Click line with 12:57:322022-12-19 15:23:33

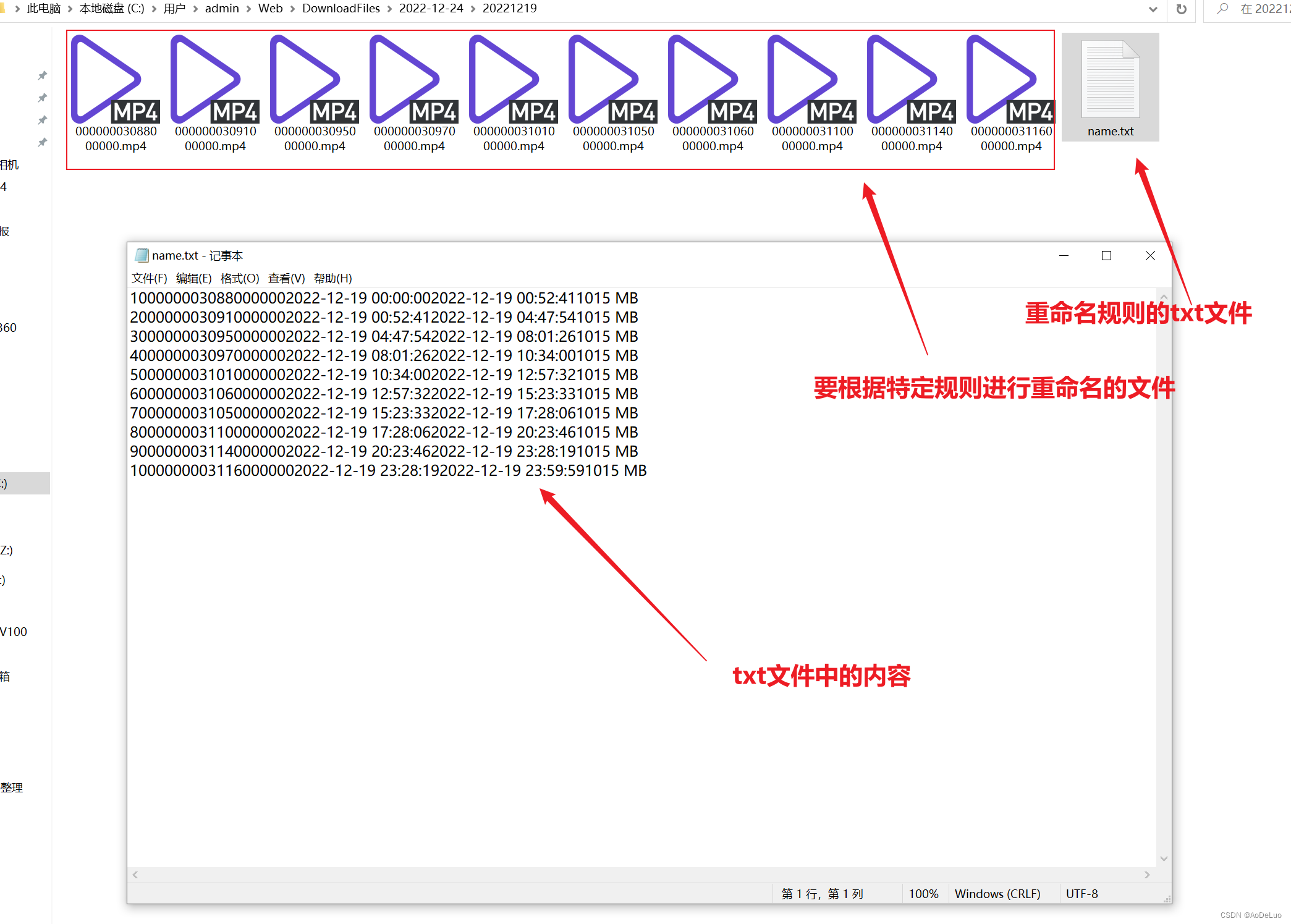384,394
